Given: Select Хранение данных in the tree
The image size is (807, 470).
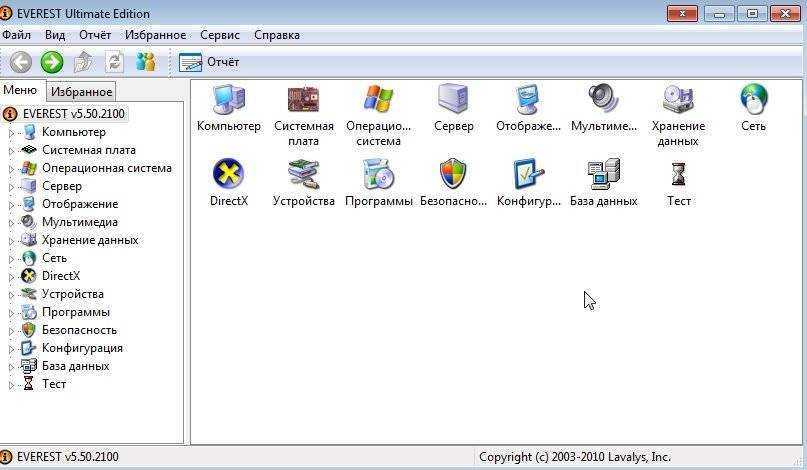Looking at the screenshot, I should point(90,240).
